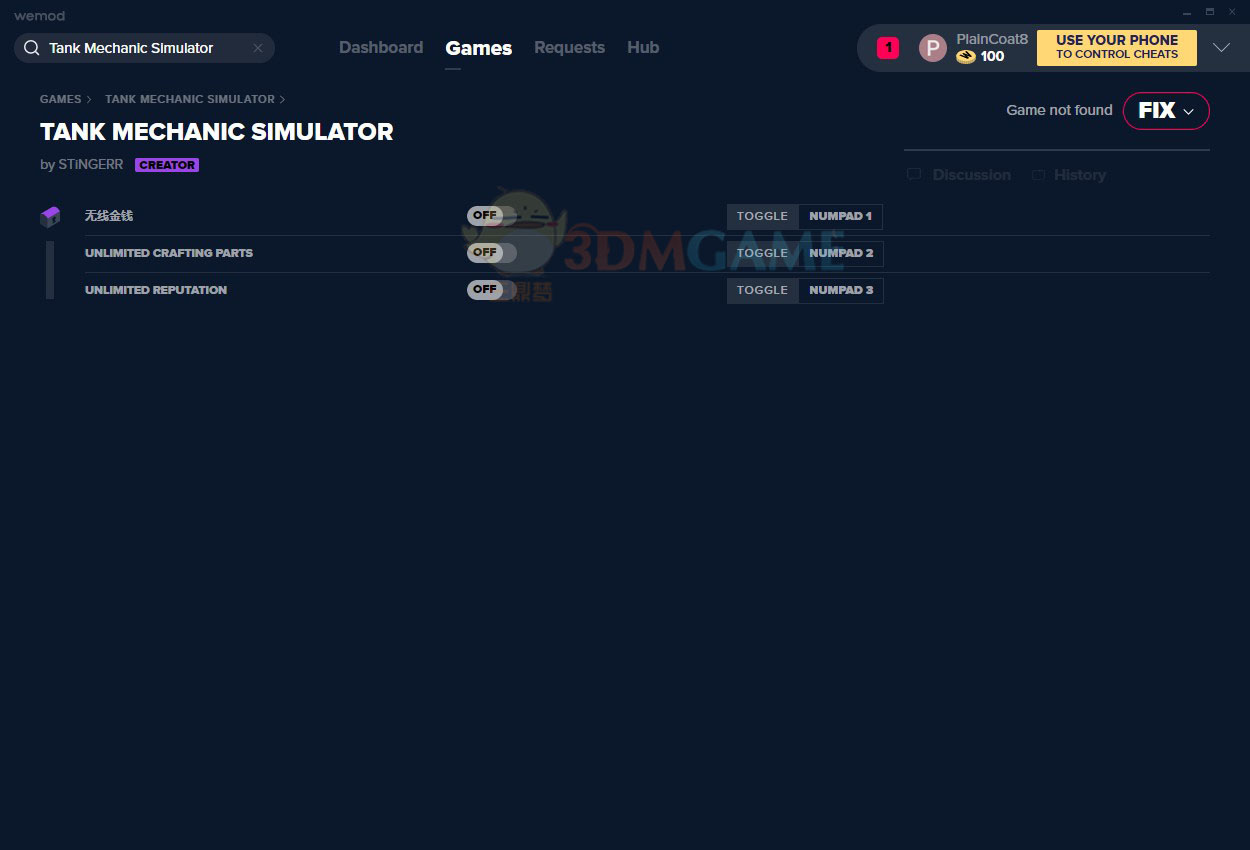The width and height of the screenshot is (1250, 850).
Task: Switch on Unlimited Reputation toggle
Action: 491,290
